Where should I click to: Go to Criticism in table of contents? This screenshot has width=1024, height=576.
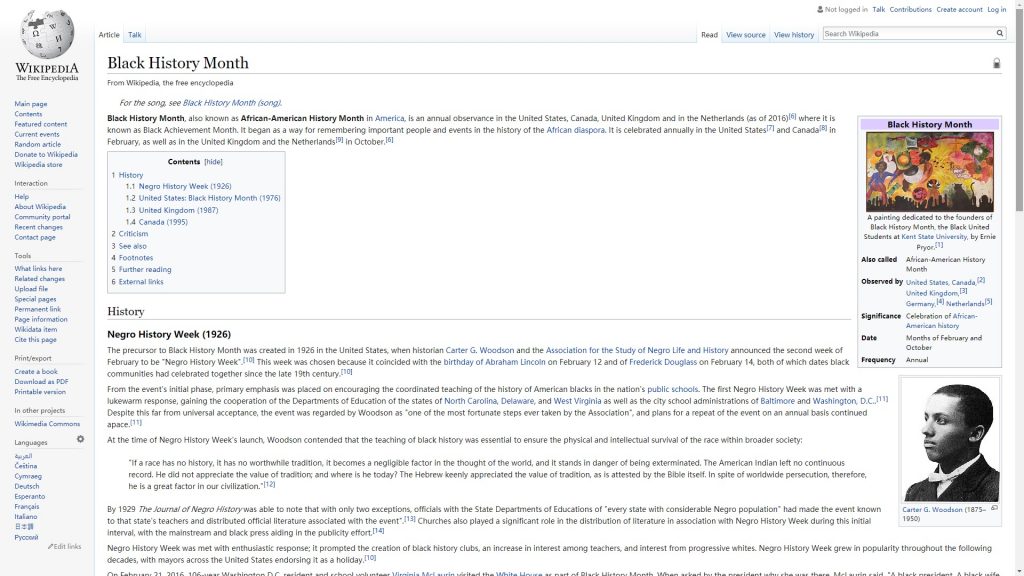click(x=133, y=234)
